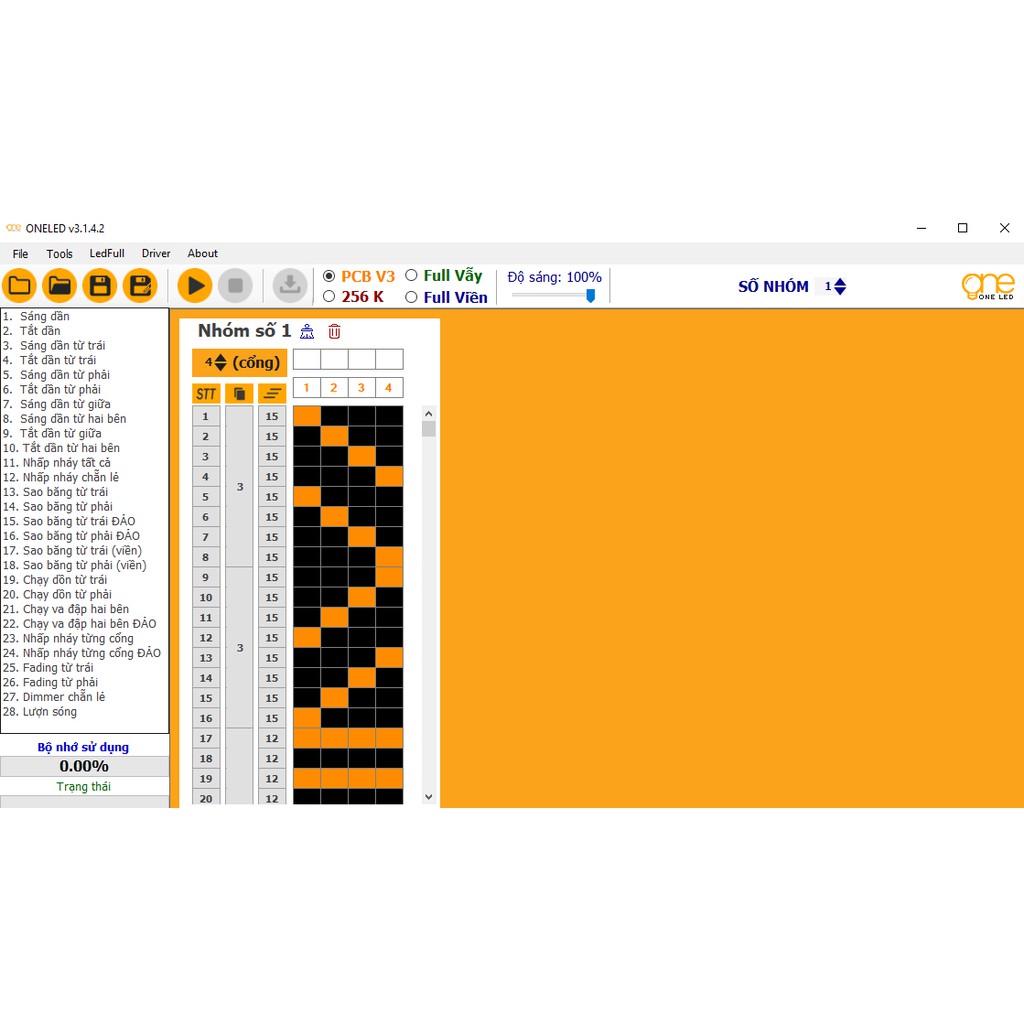
Task: Toggle the orange cell in row 4, port 4
Action: coord(389,477)
